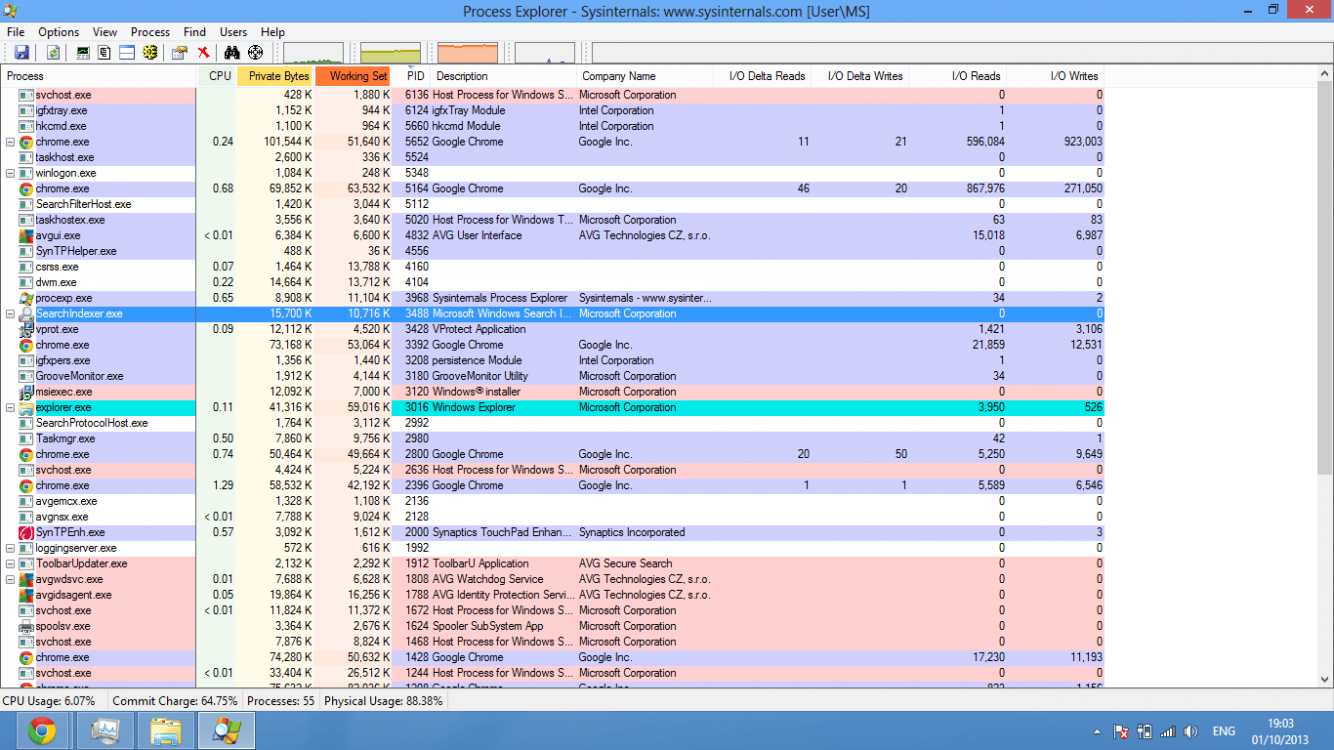Click the vertical scrollbar down arrow
1334x750 pixels.
pos(1325,679)
